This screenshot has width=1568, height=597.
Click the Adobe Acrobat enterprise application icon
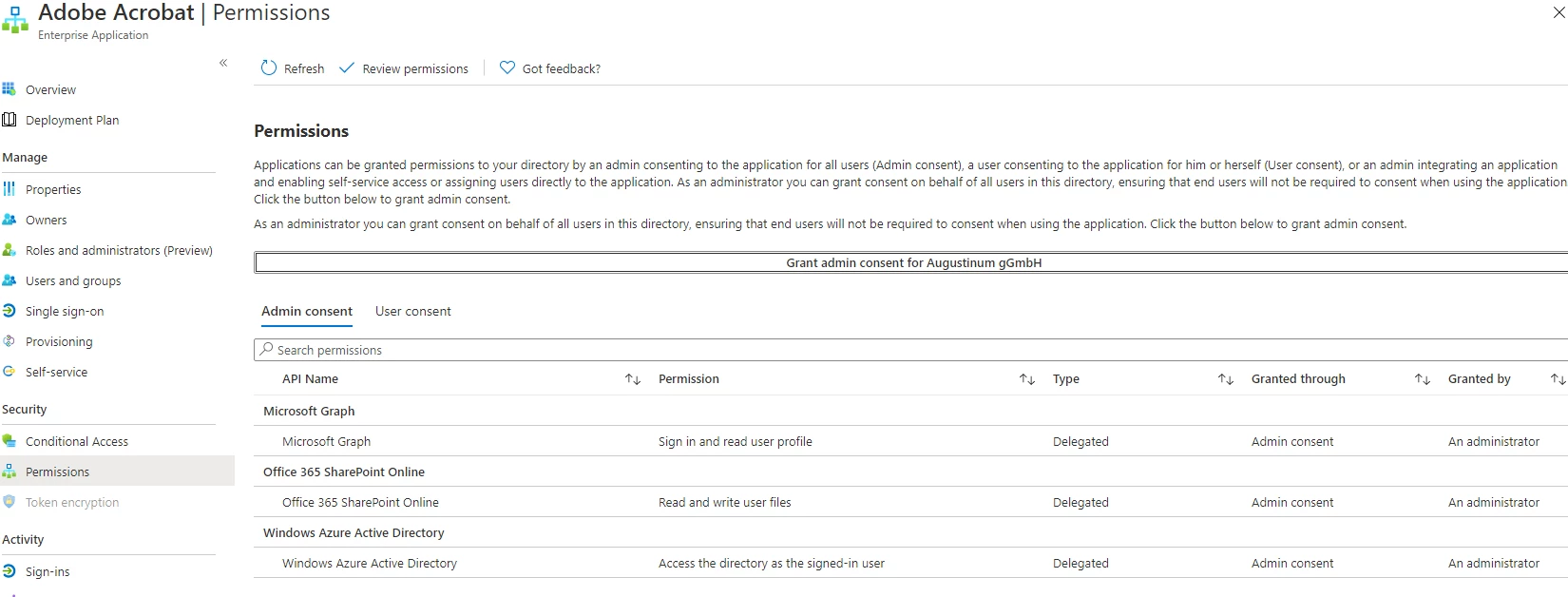tap(15, 21)
